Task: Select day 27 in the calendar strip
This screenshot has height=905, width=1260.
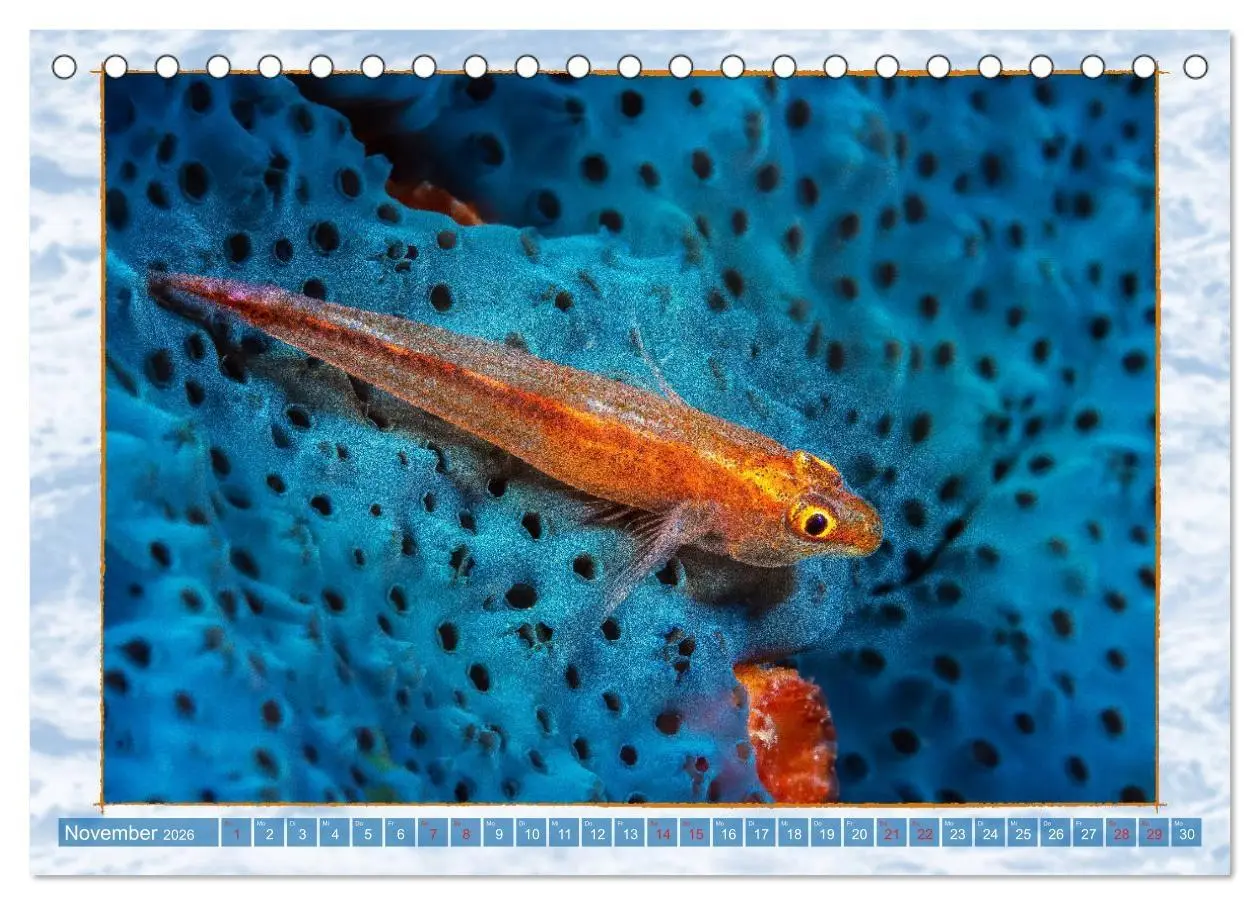Action: (x=1088, y=833)
